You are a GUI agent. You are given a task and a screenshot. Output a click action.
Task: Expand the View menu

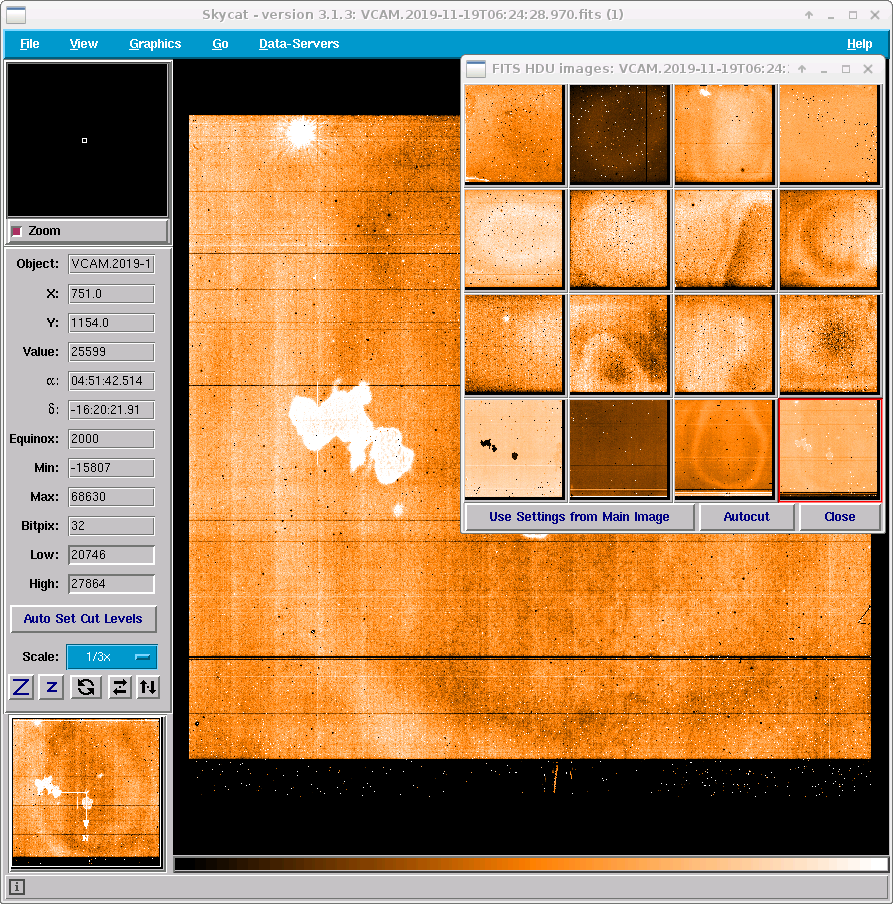[84, 44]
